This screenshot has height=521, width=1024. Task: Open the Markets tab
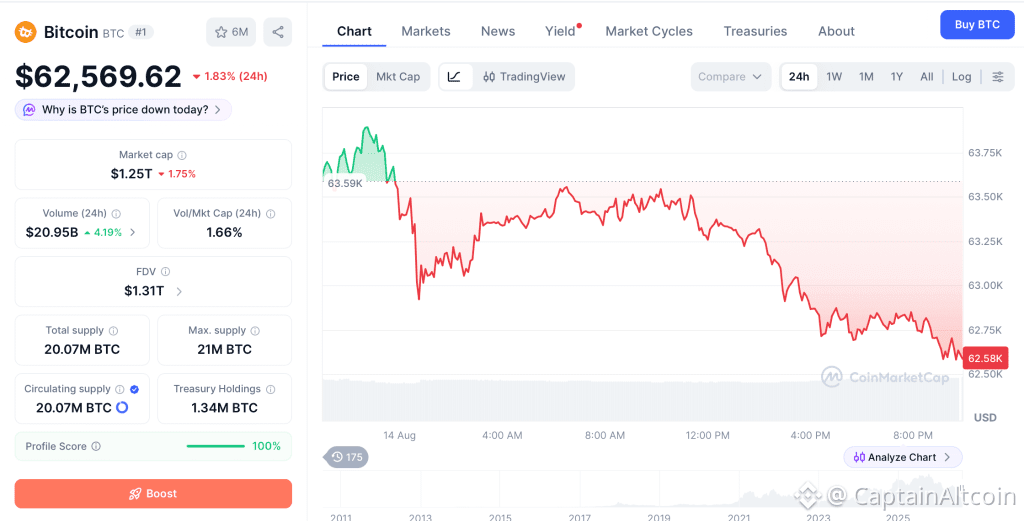click(426, 31)
